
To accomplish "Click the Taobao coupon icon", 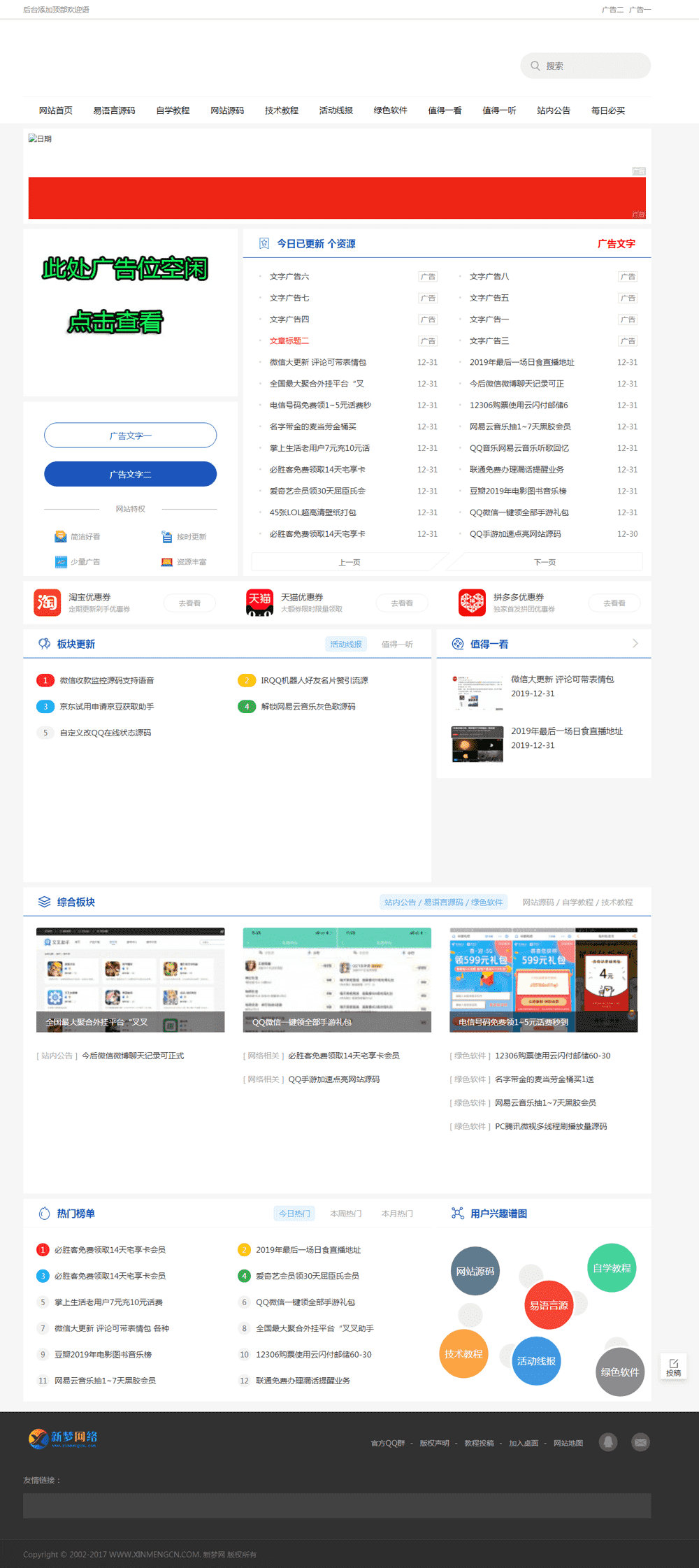I will (x=47, y=603).
